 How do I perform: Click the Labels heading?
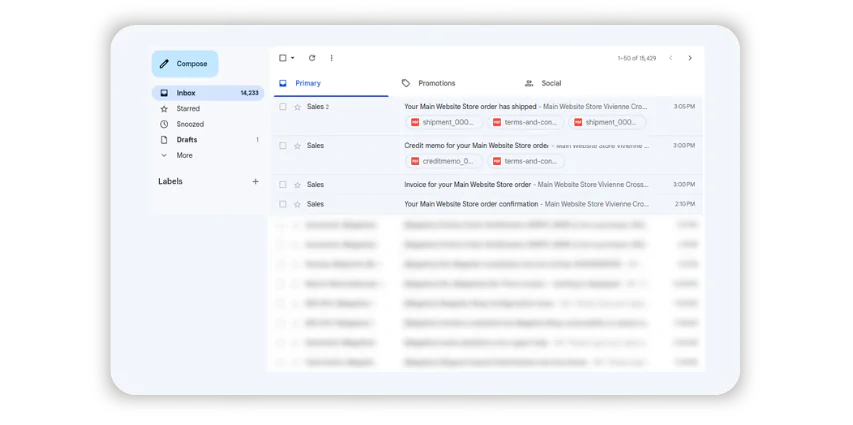point(170,181)
